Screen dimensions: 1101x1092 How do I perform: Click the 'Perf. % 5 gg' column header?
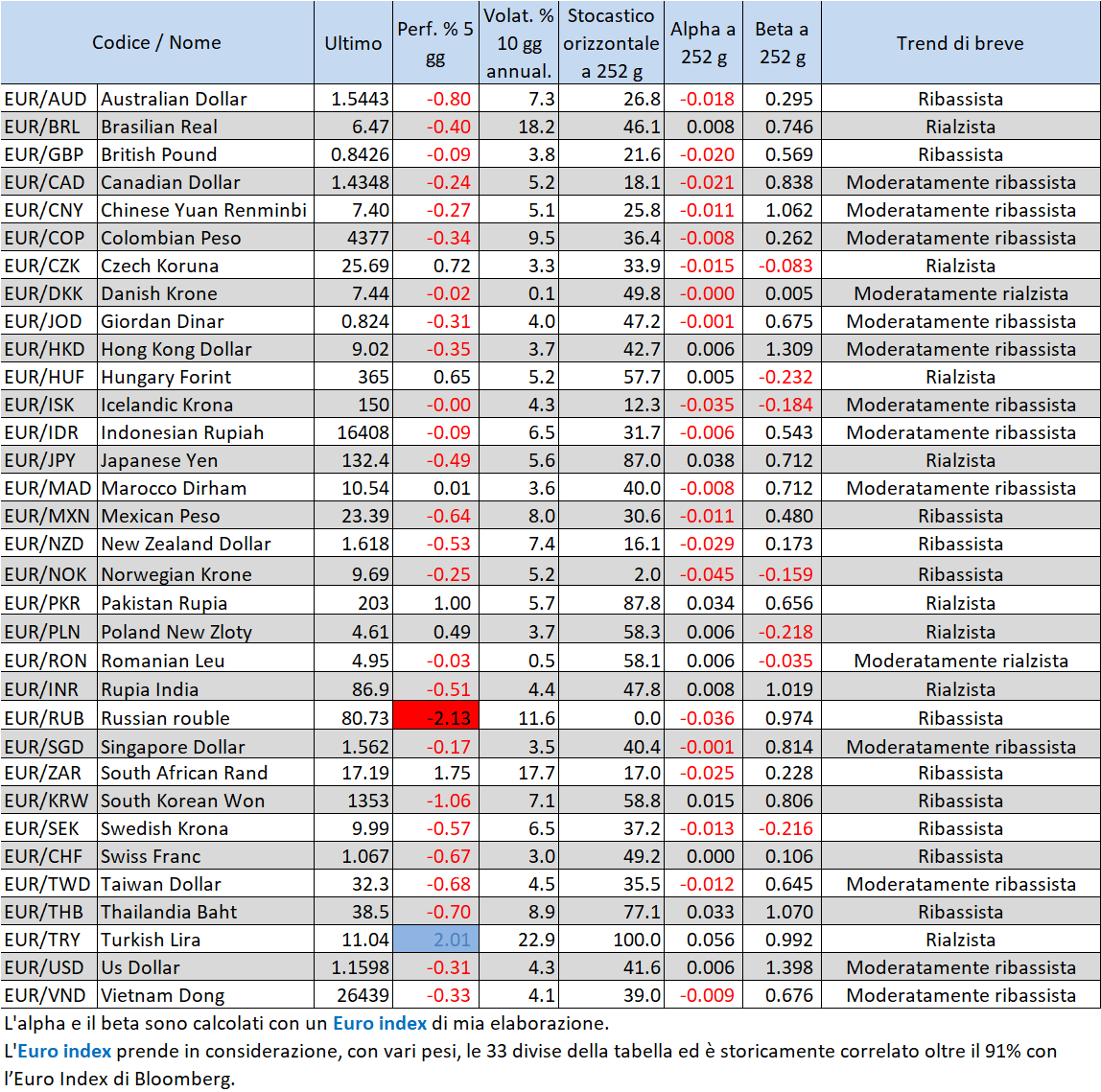[x=435, y=43]
